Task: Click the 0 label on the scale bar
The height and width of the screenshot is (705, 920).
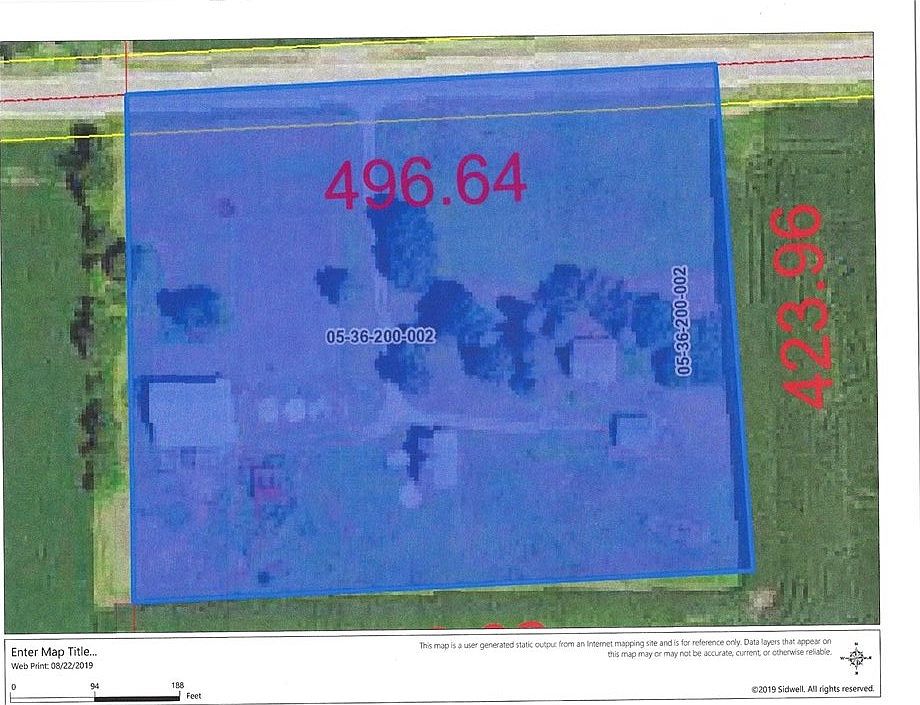Action: [13, 686]
